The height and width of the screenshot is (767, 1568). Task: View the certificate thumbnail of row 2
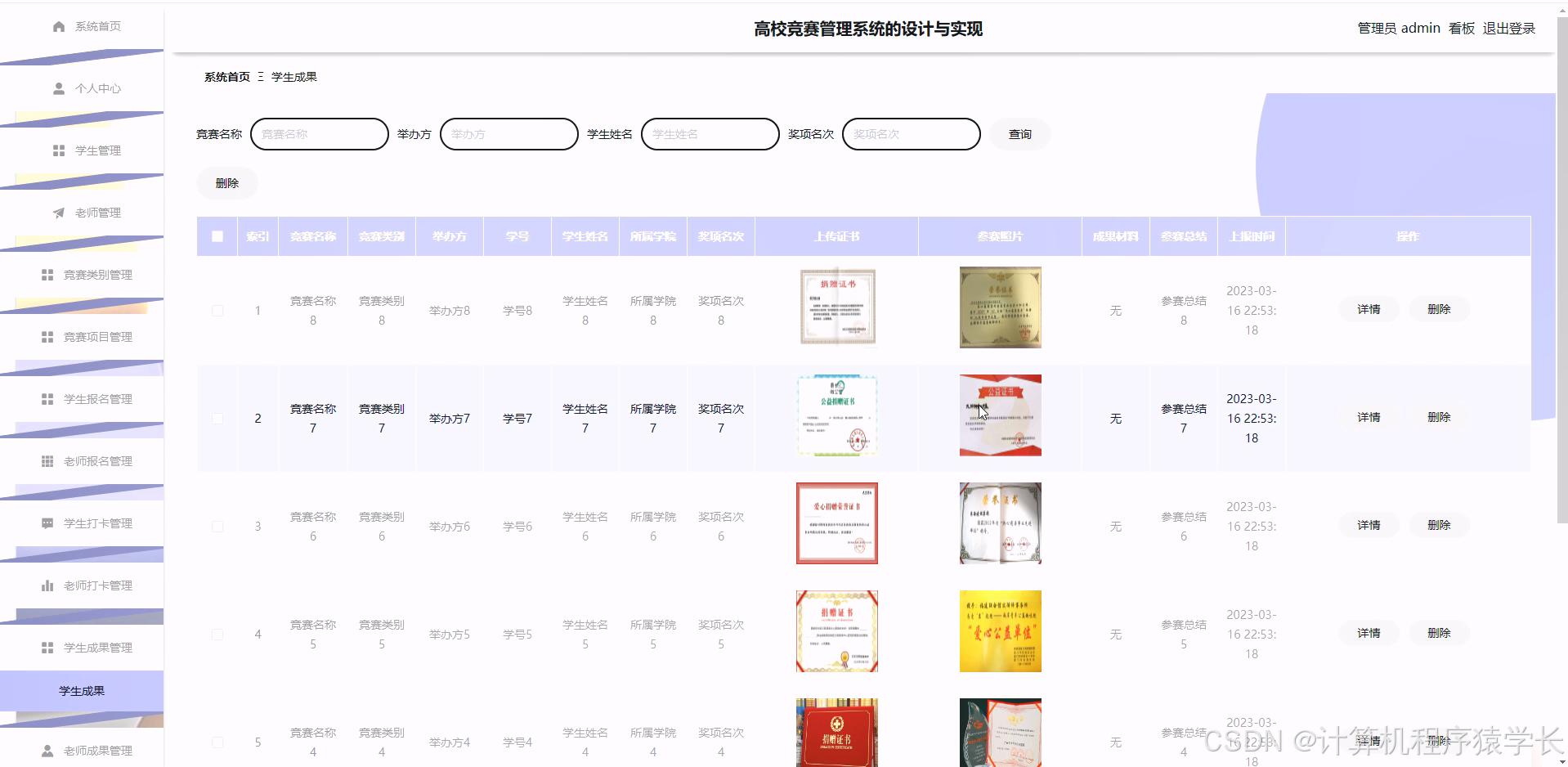tap(836, 415)
